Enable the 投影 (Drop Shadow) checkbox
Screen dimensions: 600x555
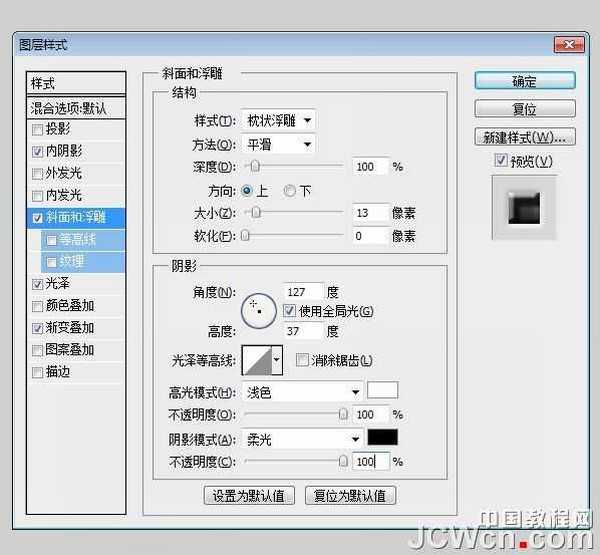click(38, 129)
